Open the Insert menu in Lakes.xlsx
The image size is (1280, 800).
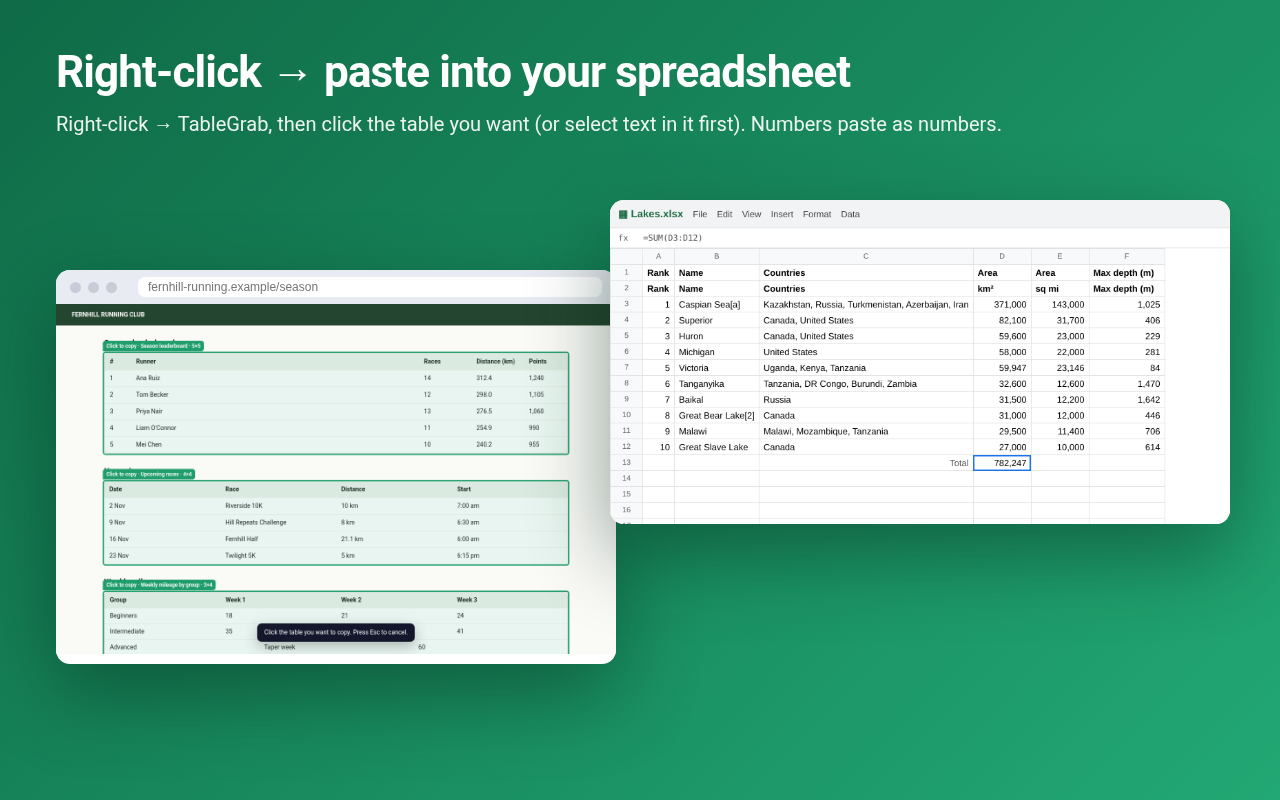[x=782, y=214]
